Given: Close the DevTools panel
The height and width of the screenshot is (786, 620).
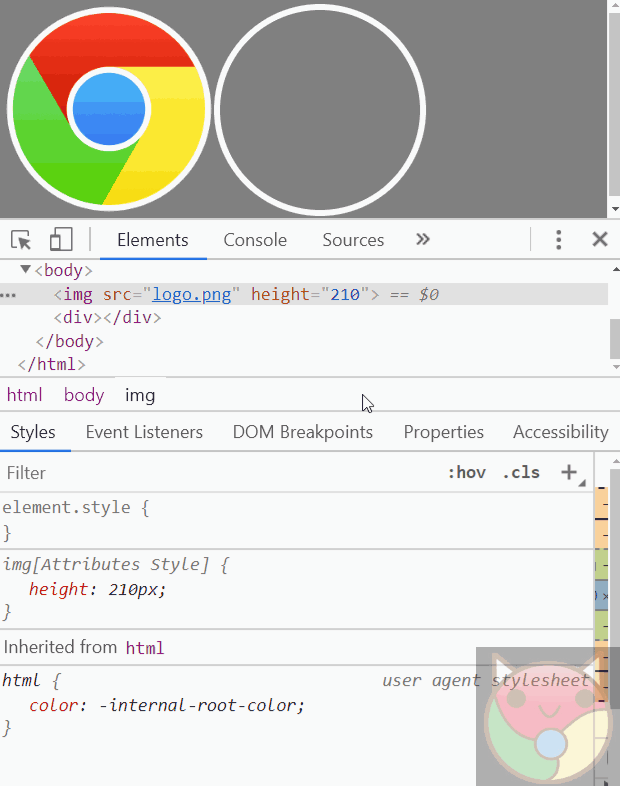Looking at the screenshot, I should tap(599, 239).
